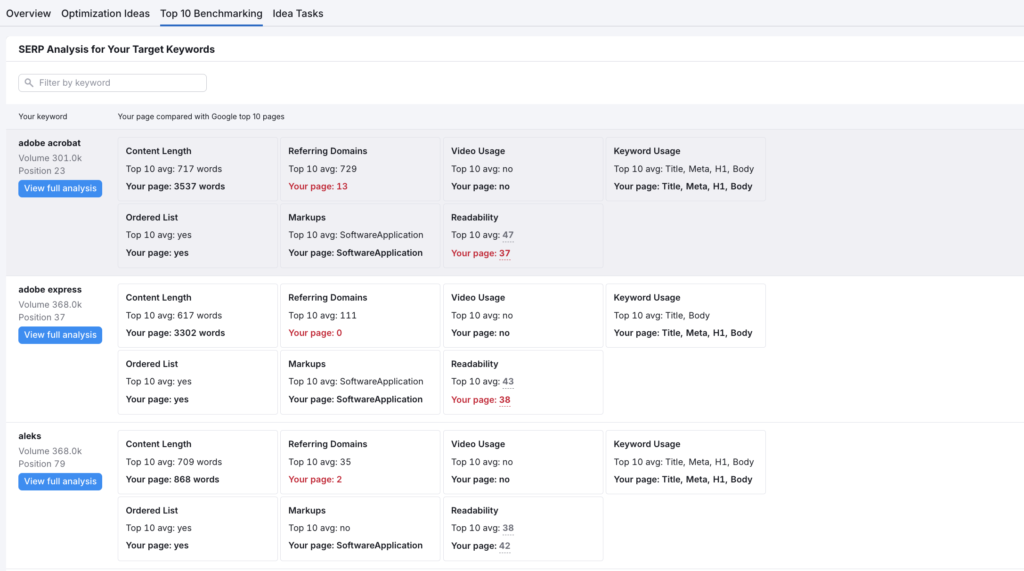
Task: Go to the Idea Tasks tab
Action: point(298,13)
